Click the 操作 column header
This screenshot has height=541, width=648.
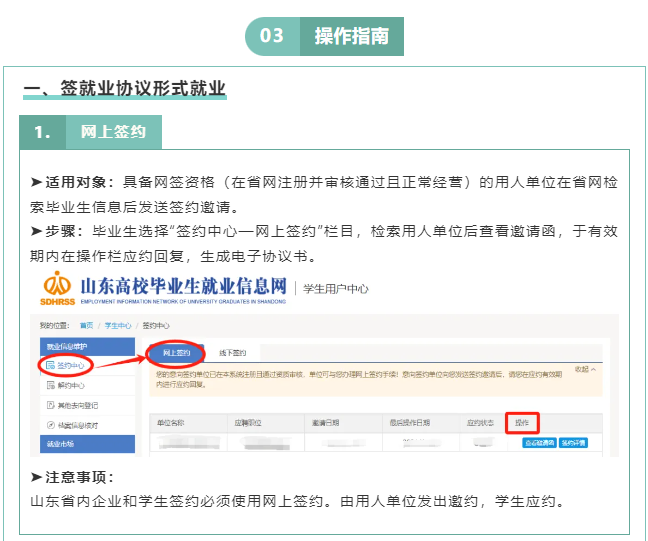click(521, 423)
